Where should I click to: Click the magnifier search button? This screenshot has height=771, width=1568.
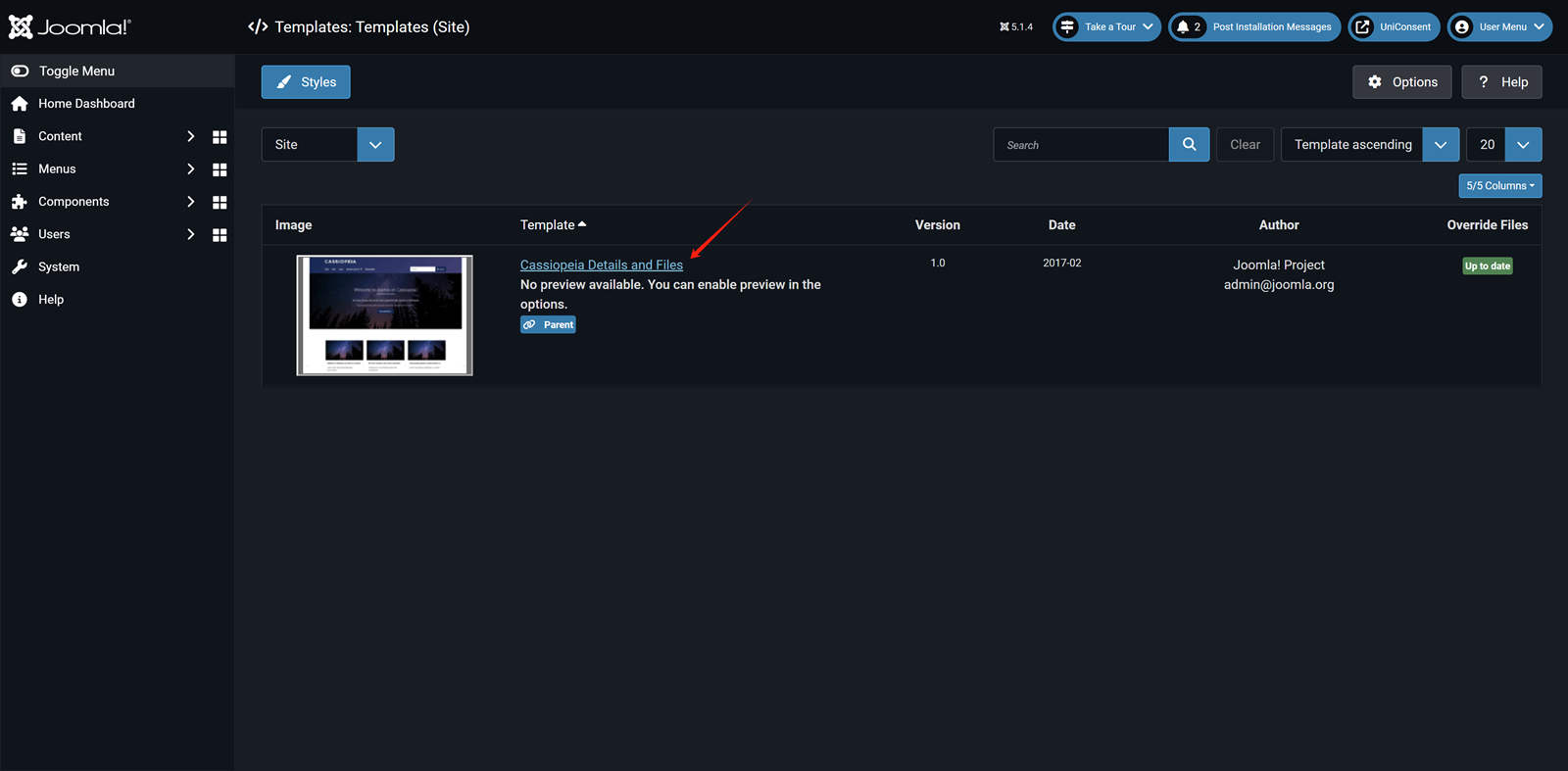pos(1190,144)
